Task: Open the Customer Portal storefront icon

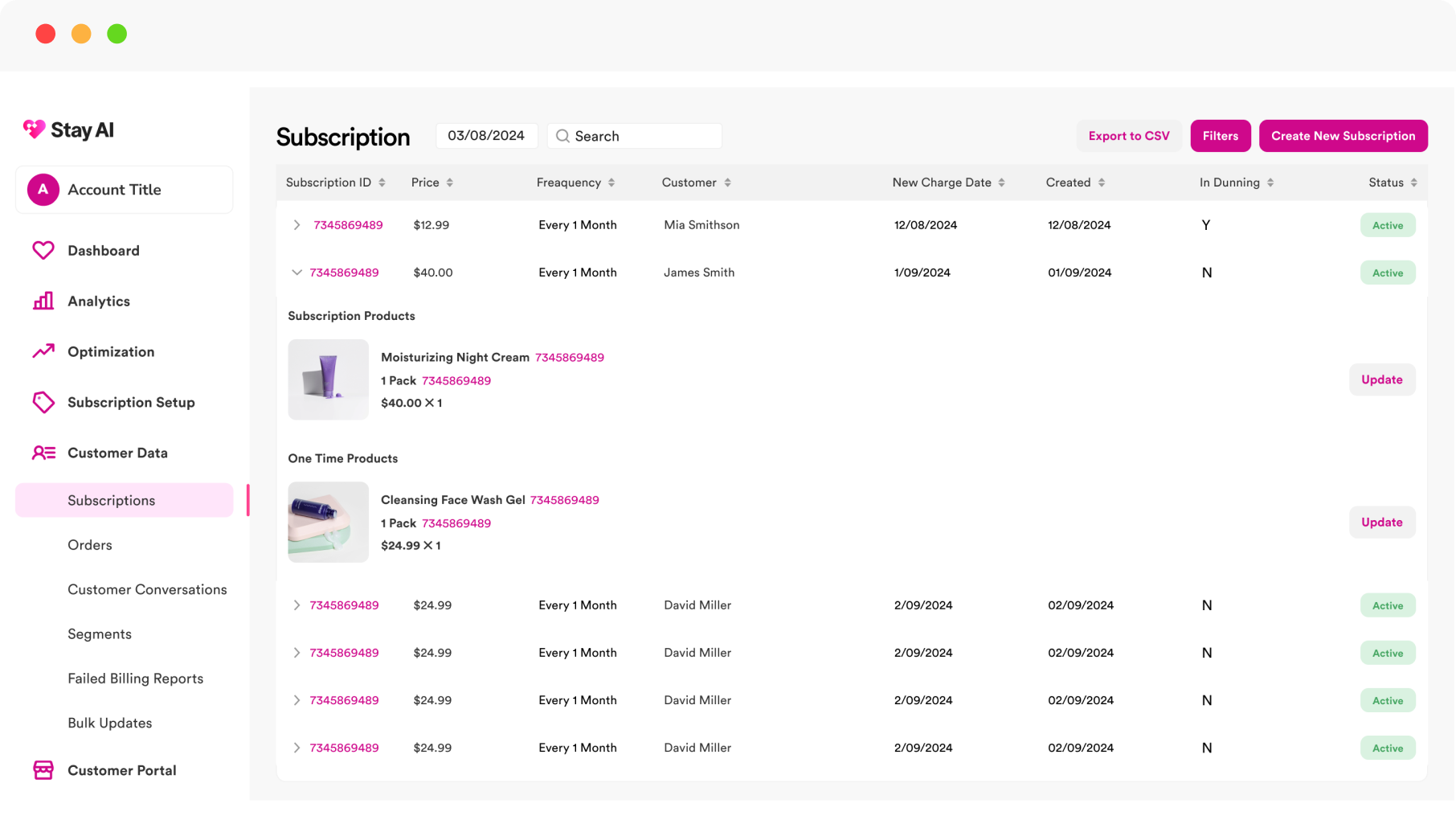Action: (x=43, y=770)
